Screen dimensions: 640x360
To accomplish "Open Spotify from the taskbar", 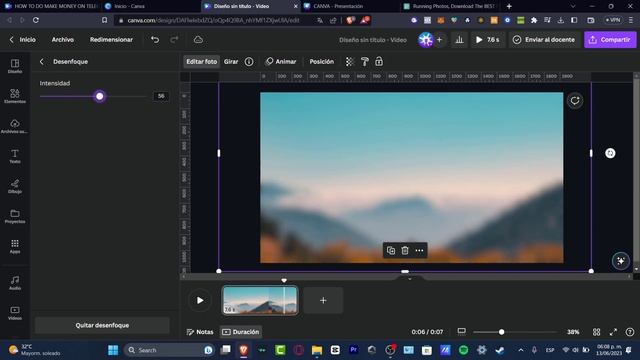I will pyautogui.click(x=463, y=350).
